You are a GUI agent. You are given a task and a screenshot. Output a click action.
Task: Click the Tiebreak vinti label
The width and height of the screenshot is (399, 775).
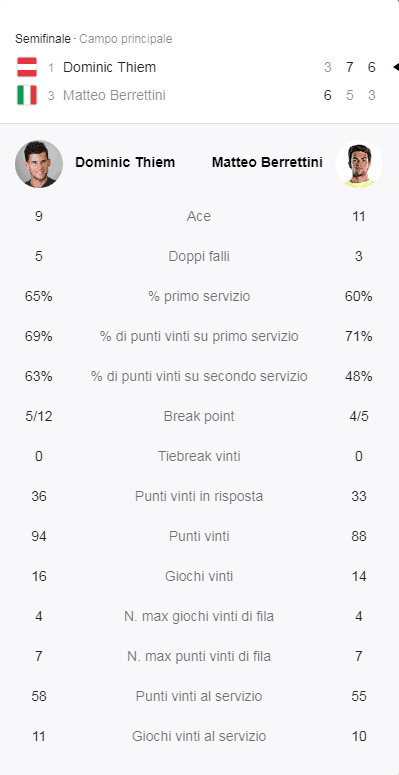[x=199, y=456]
